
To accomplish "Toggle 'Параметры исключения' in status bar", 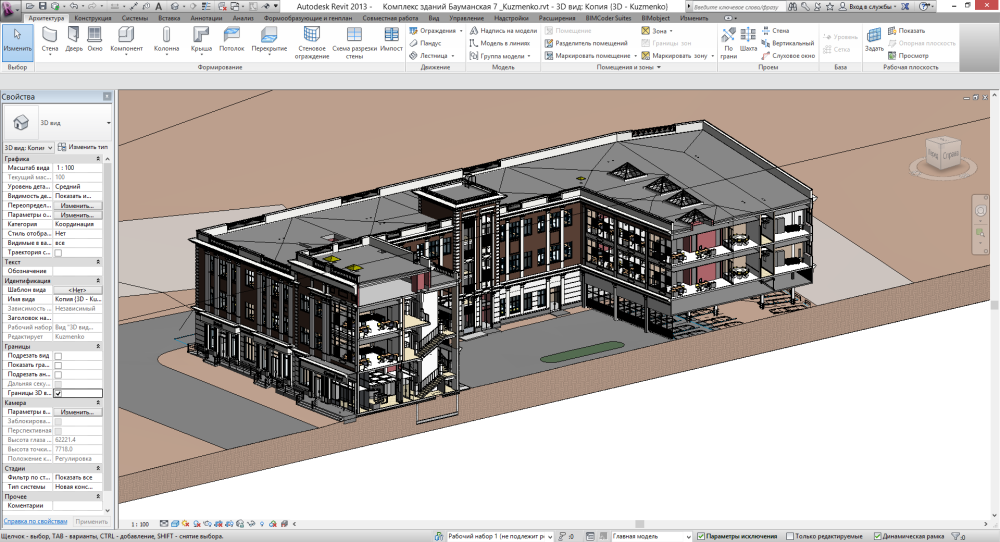I will (x=700, y=536).
